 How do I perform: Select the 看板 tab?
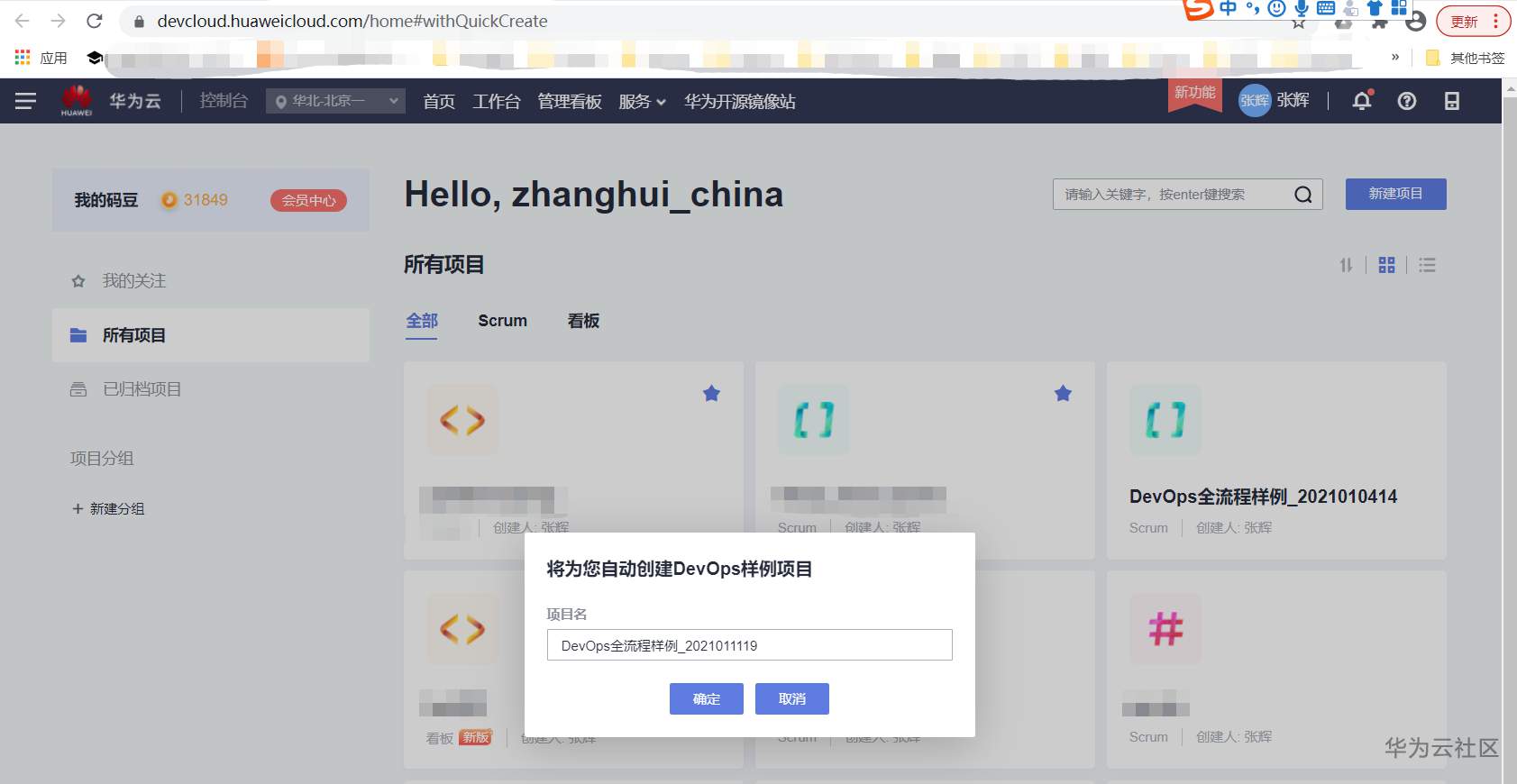coord(584,321)
